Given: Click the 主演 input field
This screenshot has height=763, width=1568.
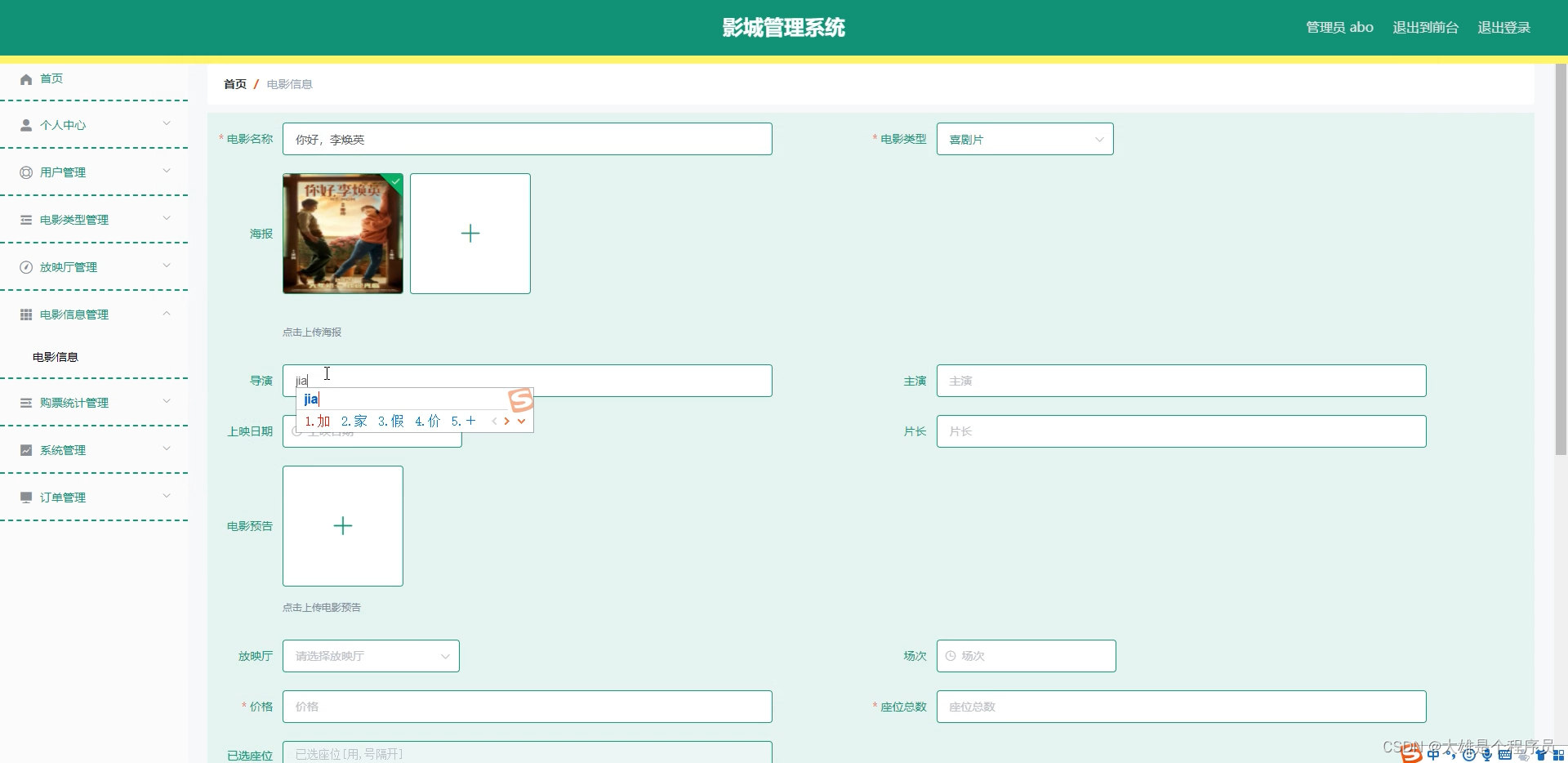Looking at the screenshot, I should tap(1182, 381).
